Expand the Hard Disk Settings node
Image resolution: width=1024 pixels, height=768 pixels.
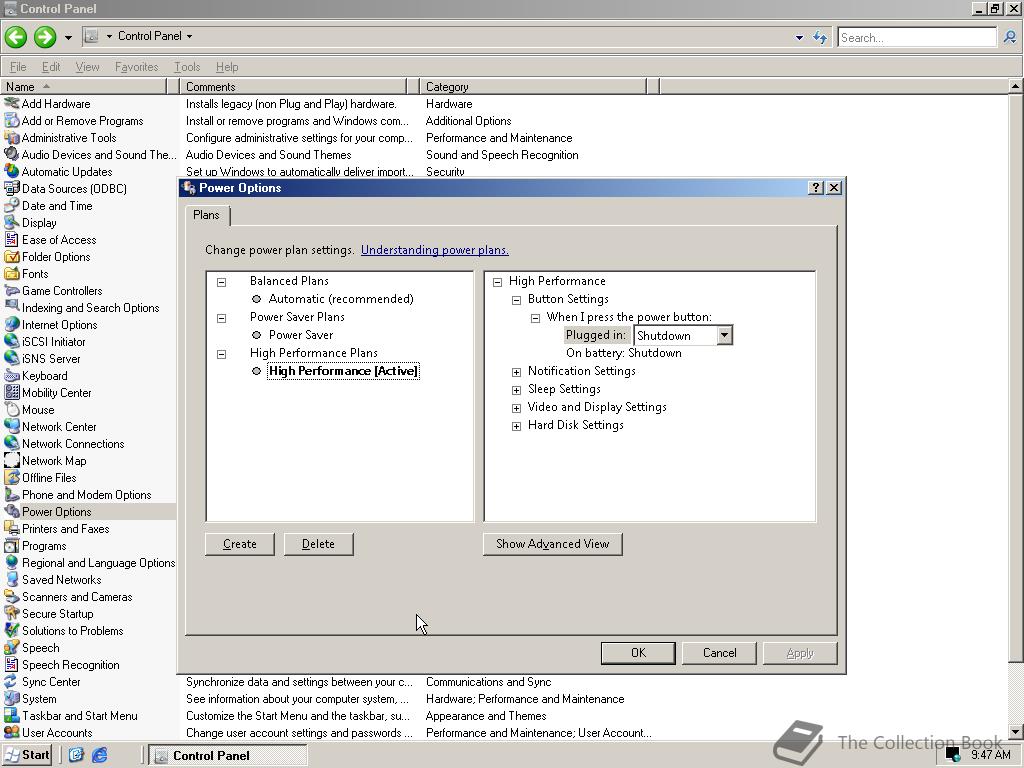point(517,426)
